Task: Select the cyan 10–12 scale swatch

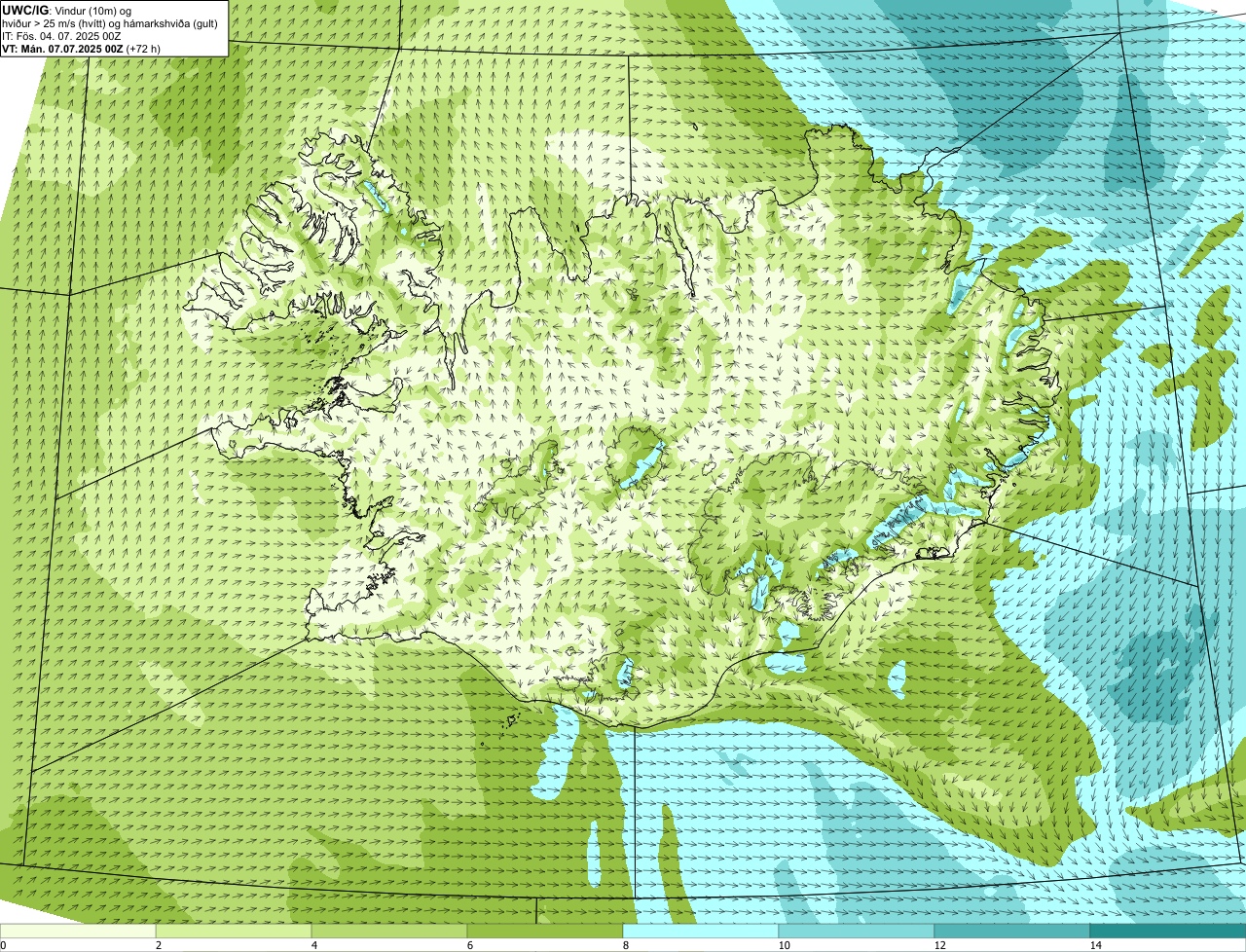Action: pos(857,931)
